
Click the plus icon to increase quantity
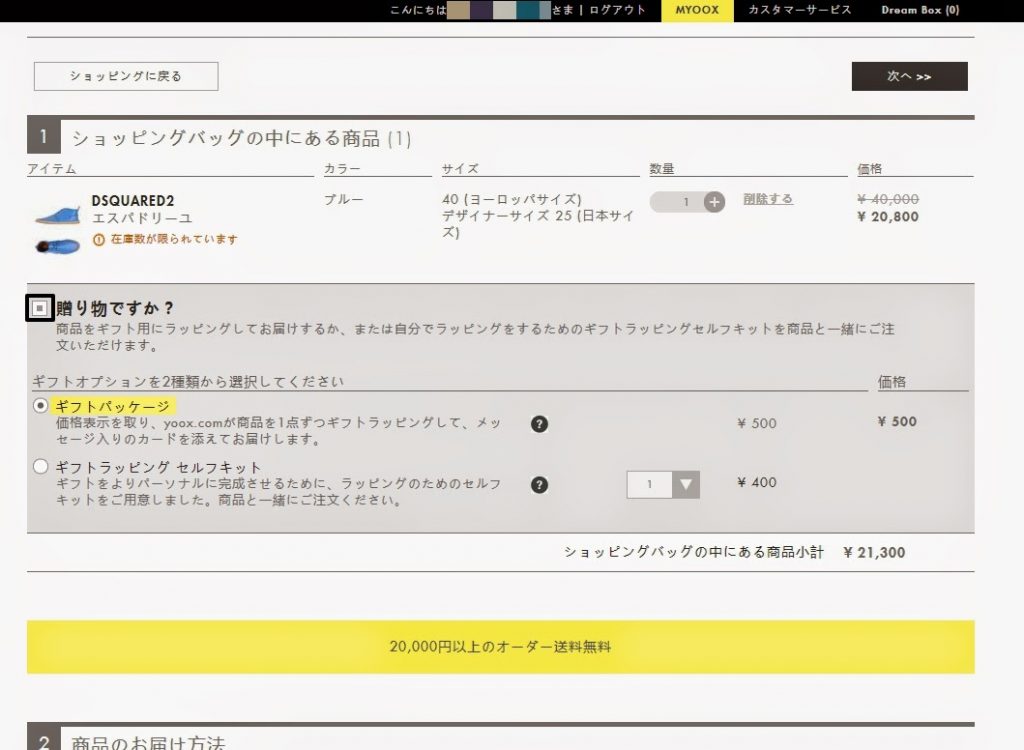click(x=714, y=202)
